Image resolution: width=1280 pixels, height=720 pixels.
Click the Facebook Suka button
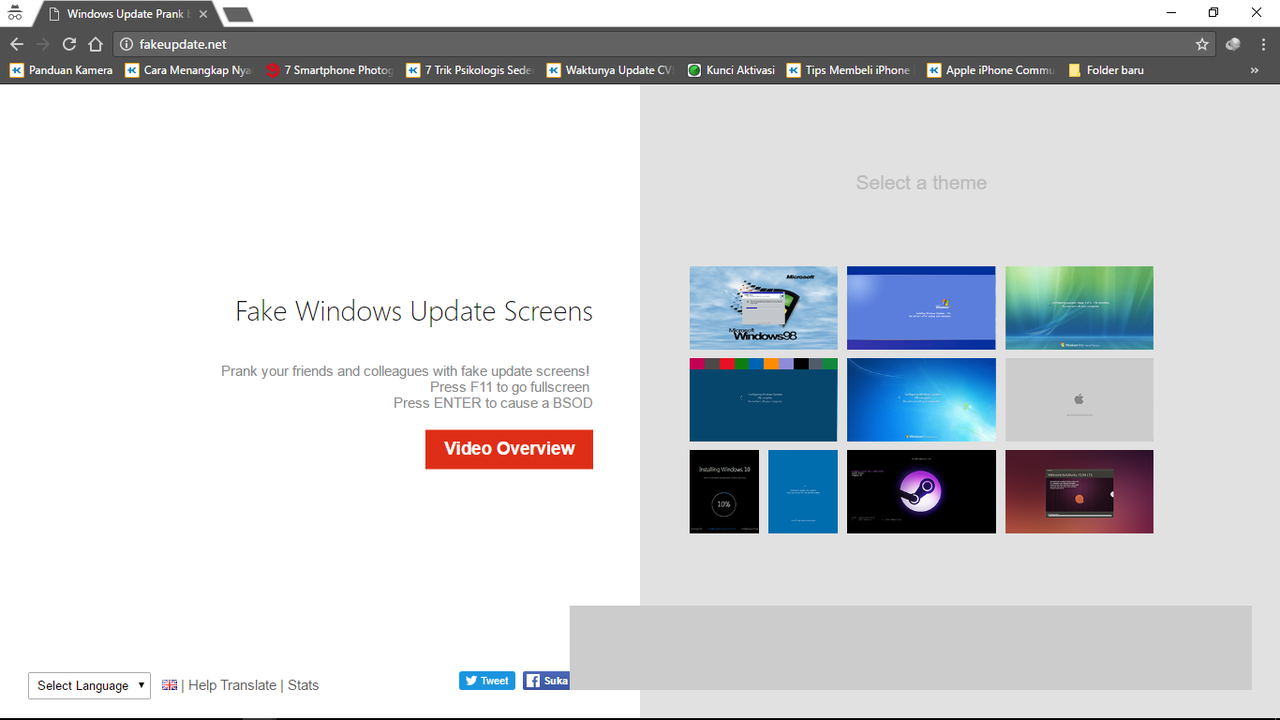click(546, 681)
